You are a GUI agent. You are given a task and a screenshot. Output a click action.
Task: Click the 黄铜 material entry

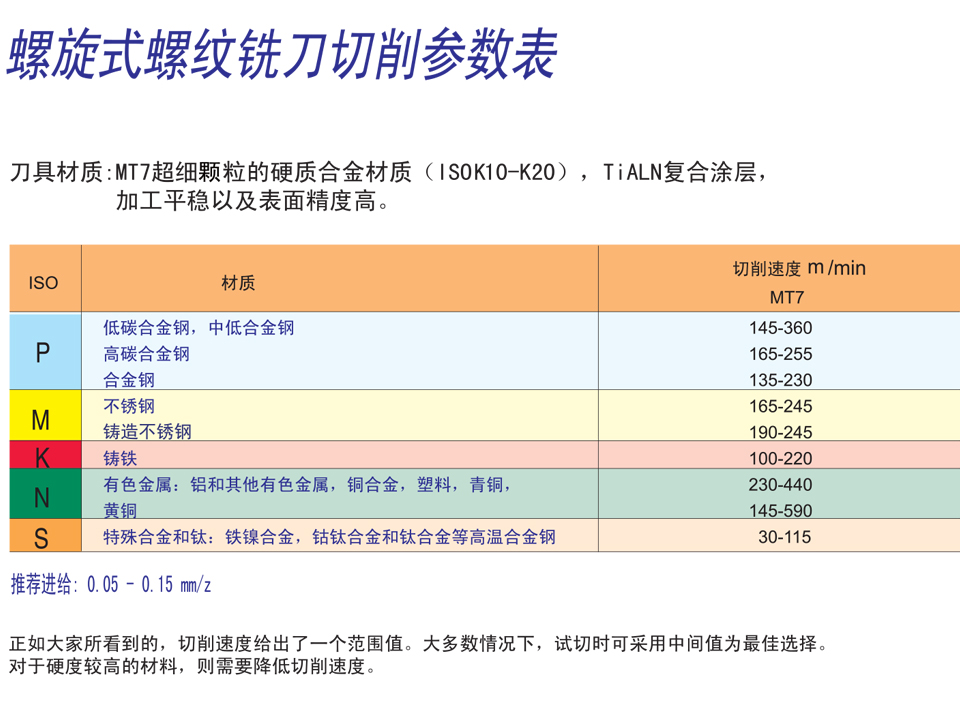pyautogui.click(x=120, y=510)
